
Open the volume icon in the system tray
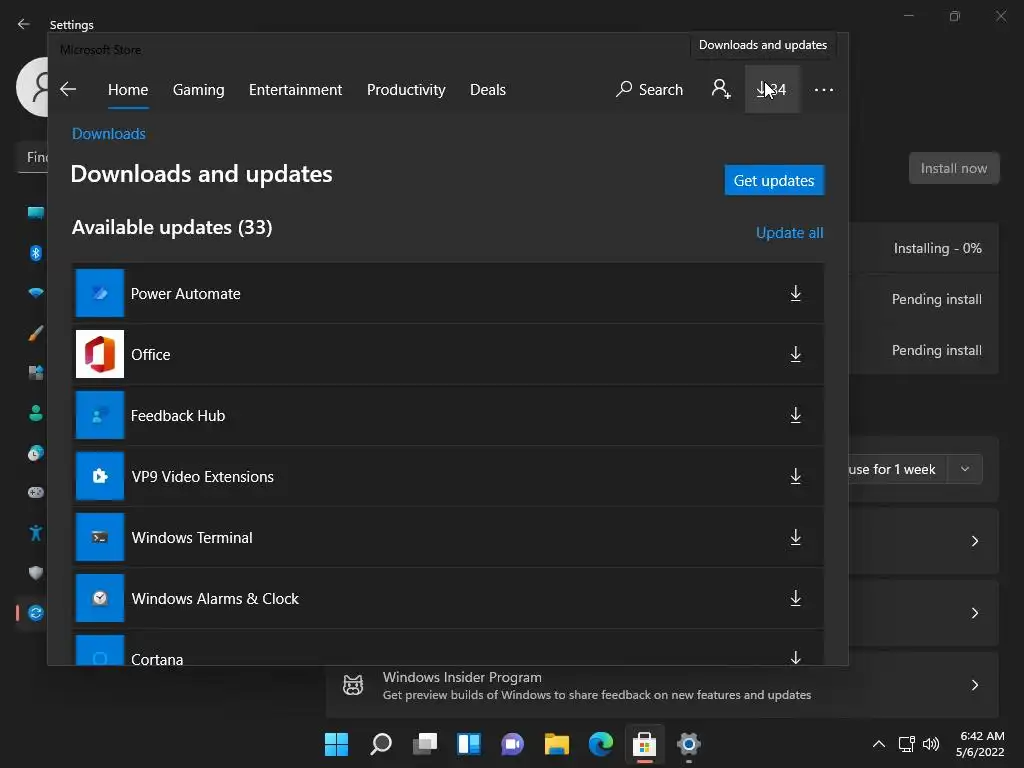(931, 744)
